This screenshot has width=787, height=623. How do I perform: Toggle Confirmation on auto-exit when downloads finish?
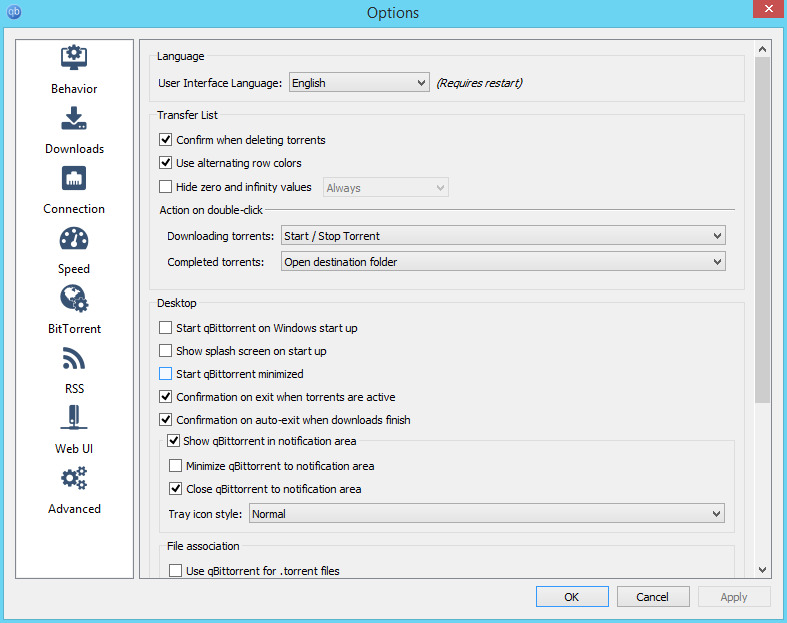tap(166, 419)
